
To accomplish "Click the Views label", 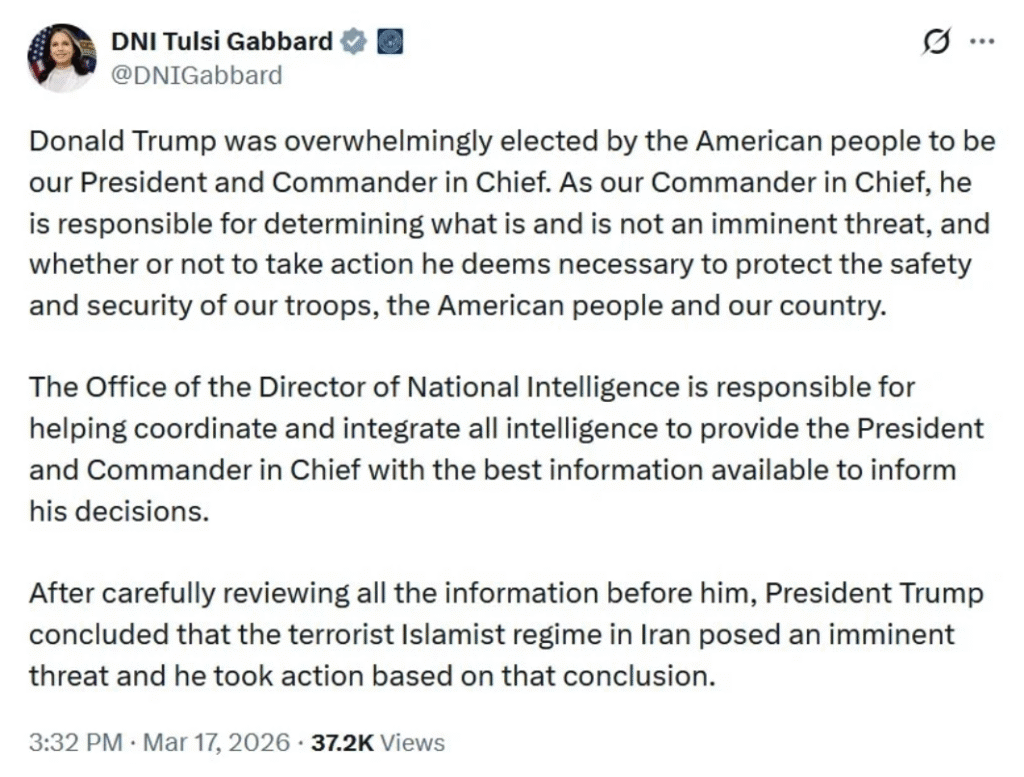I will pos(413,743).
